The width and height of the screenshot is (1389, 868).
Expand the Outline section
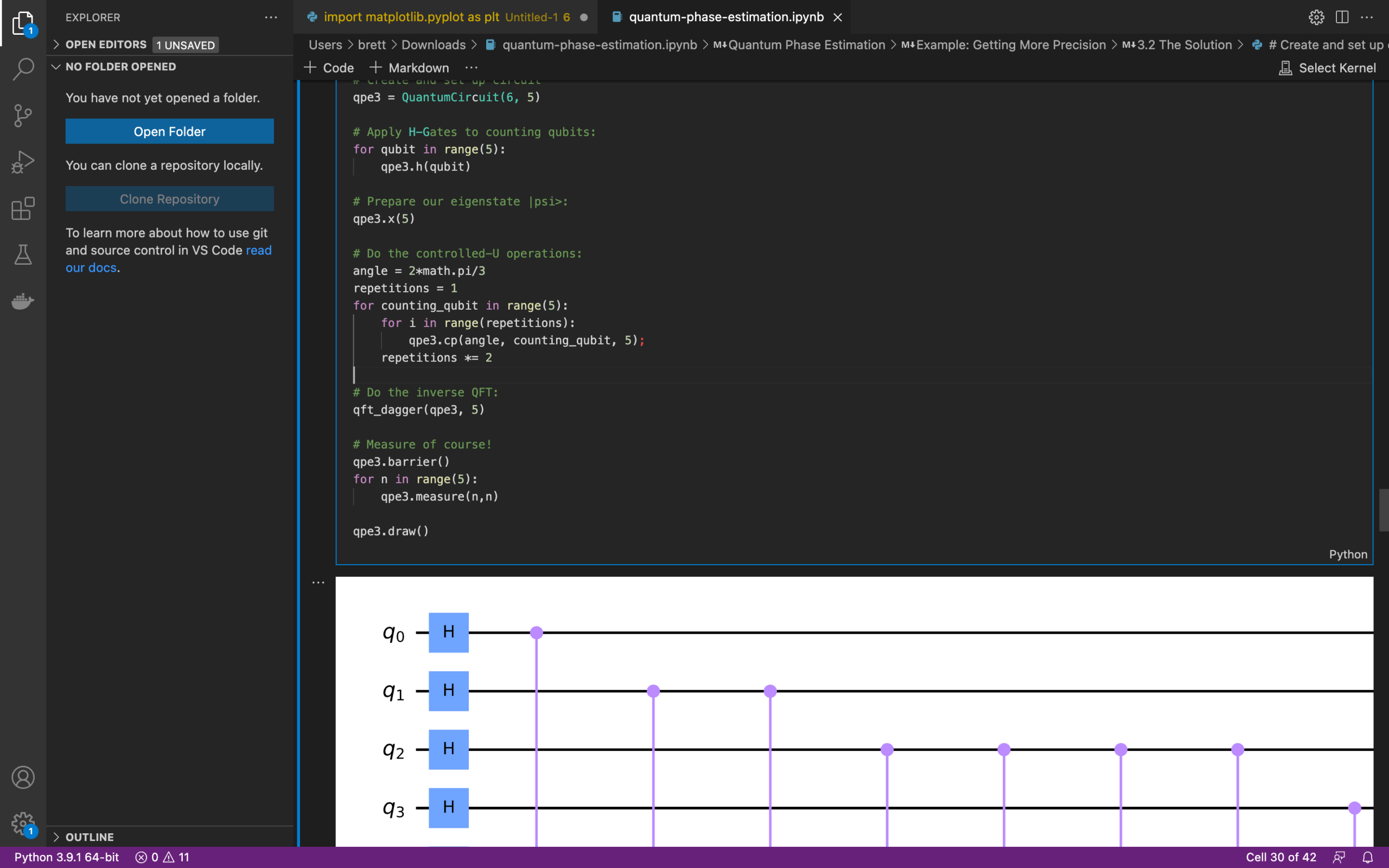pos(90,837)
